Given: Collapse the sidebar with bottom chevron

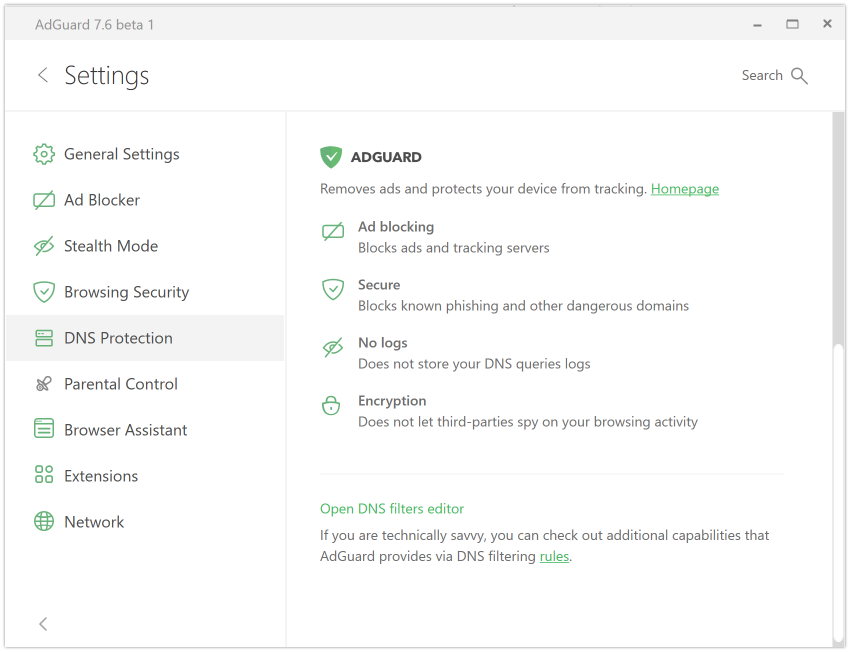Looking at the screenshot, I should 43,624.
